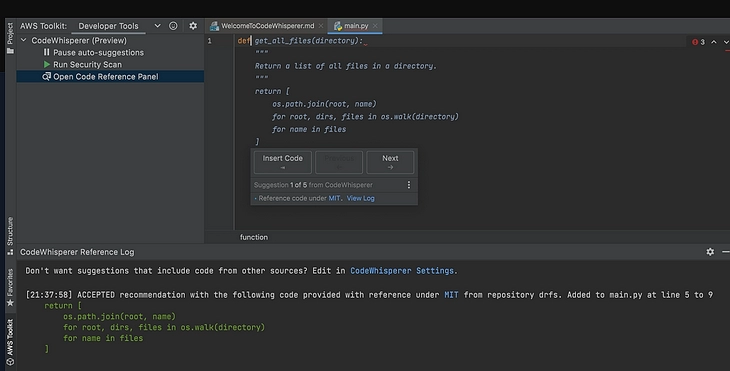Open the AWS Toolkit side tool window
The image size is (730, 371).
tap(10, 342)
